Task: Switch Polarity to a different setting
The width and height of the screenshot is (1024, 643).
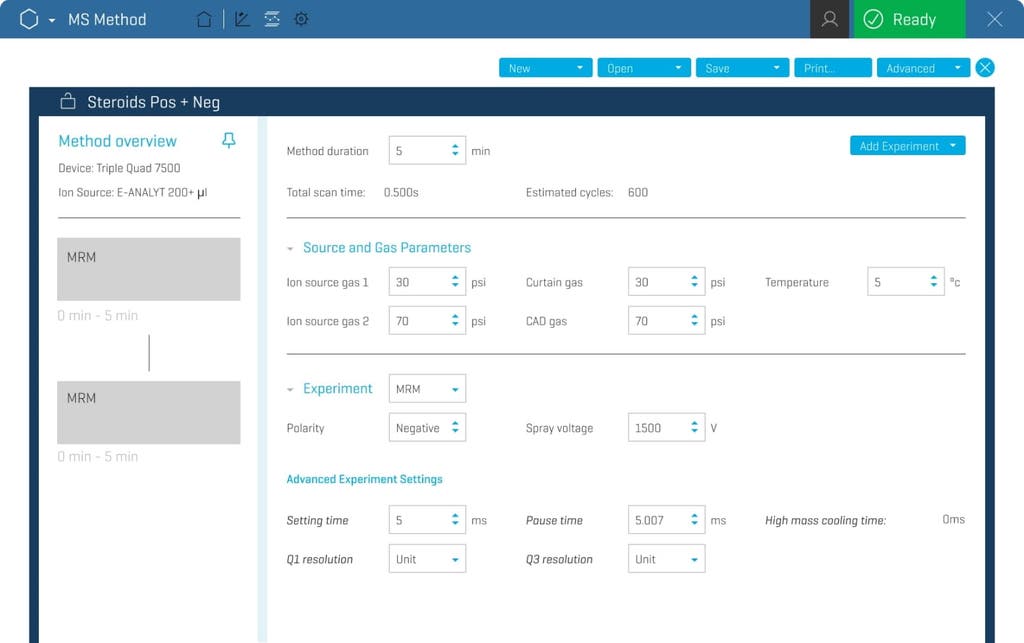Action: tap(427, 427)
